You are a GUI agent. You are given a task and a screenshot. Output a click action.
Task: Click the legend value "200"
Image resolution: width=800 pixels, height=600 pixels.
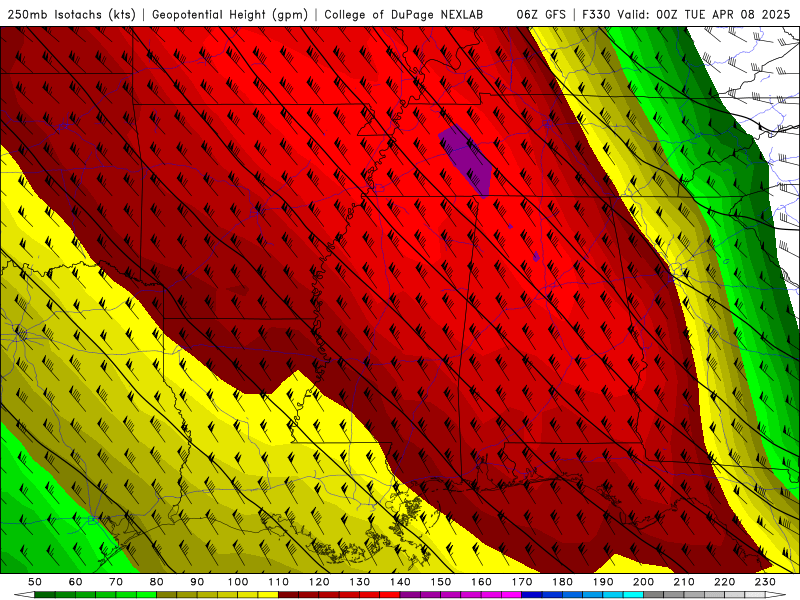[x=643, y=582]
